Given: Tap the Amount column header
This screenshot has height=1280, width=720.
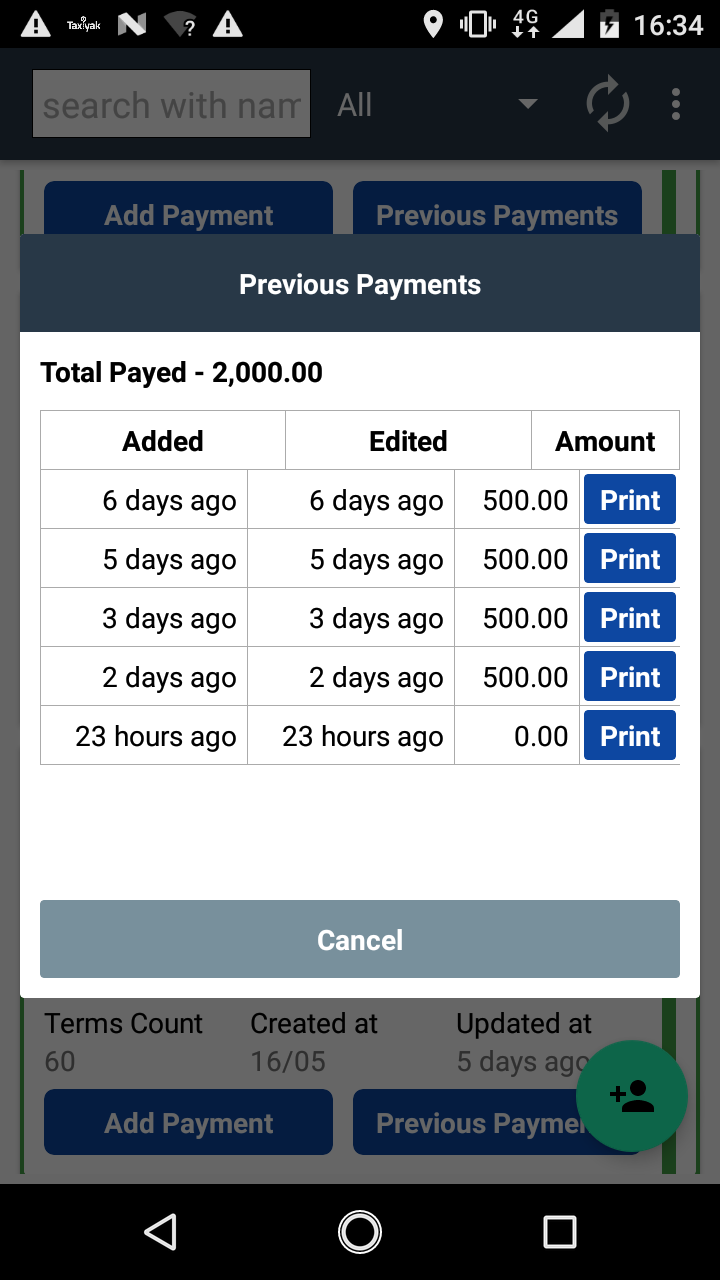Looking at the screenshot, I should [605, 441].
